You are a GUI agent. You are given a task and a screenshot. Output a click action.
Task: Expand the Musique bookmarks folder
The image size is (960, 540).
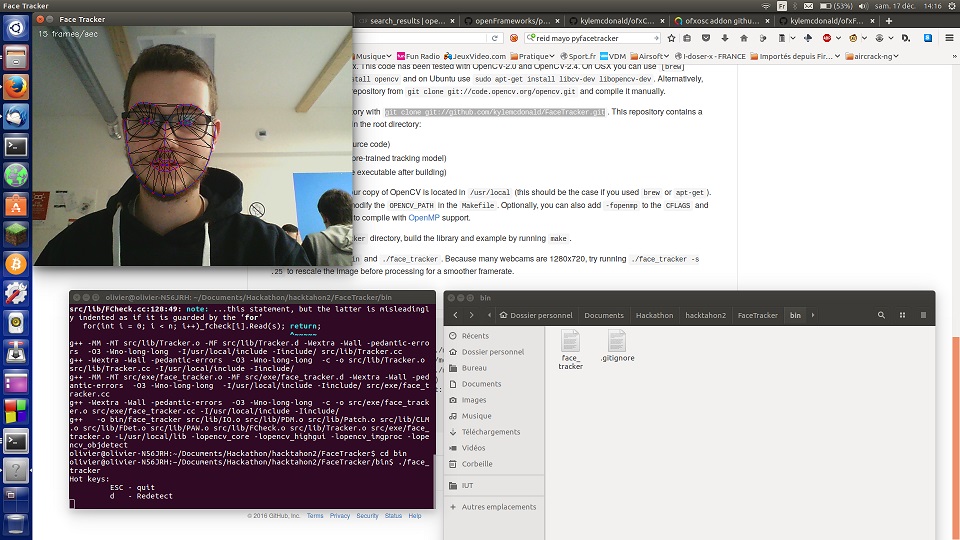pos(373,56)
